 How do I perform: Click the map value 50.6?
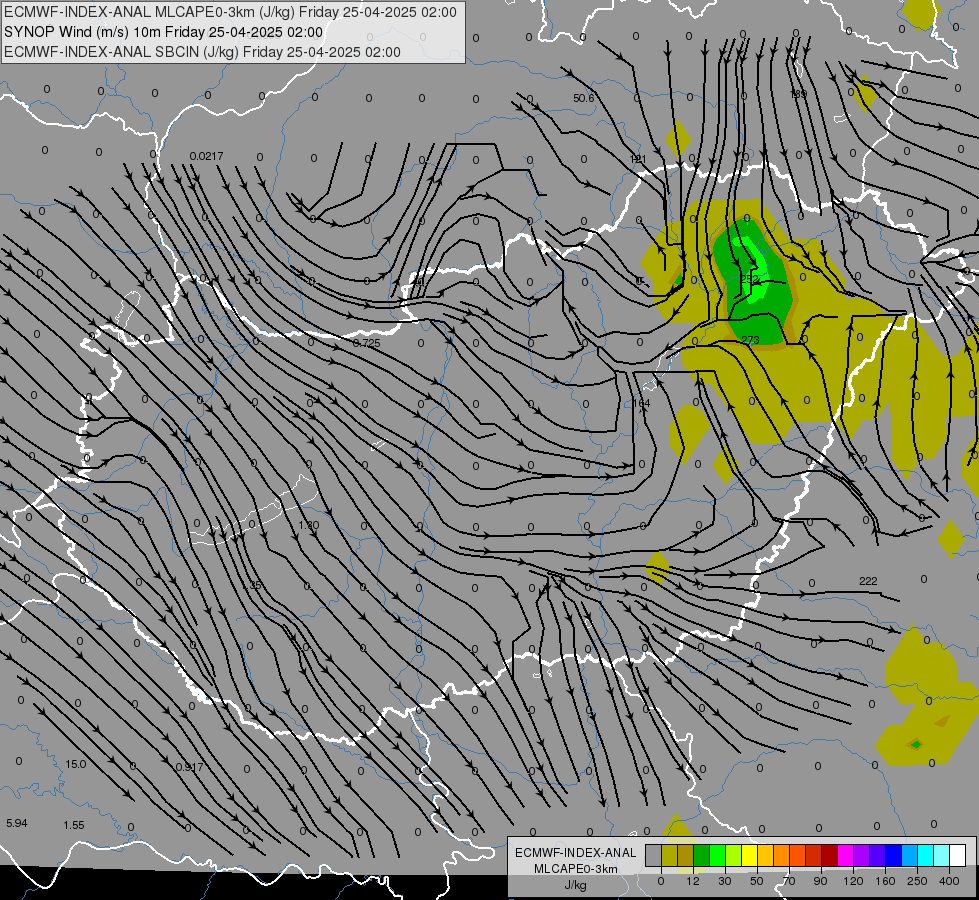point(584,98)
